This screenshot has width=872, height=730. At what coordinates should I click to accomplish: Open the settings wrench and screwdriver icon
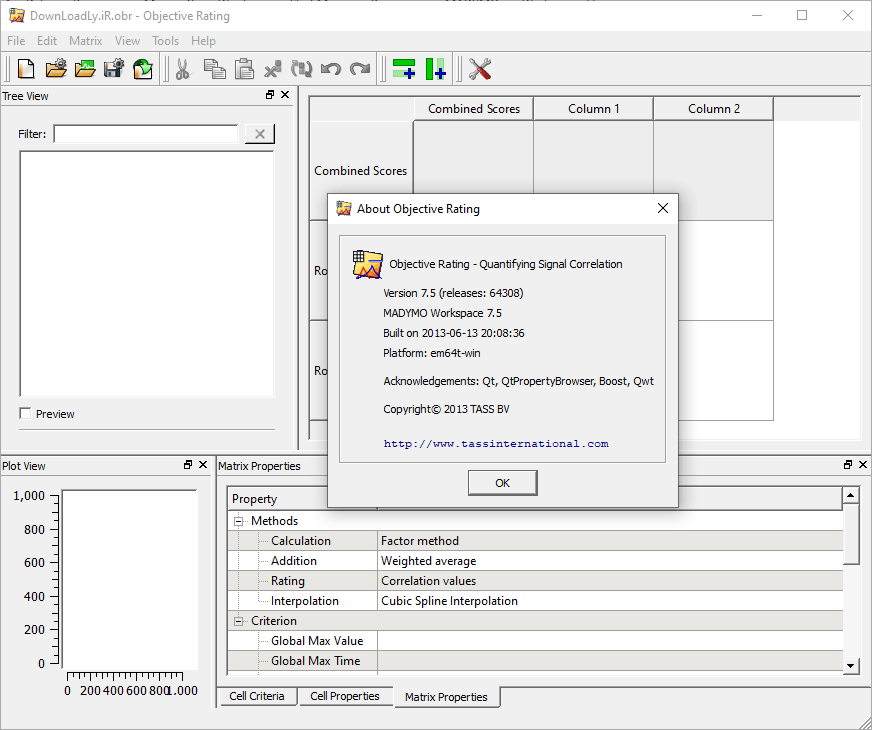point(480,69)
